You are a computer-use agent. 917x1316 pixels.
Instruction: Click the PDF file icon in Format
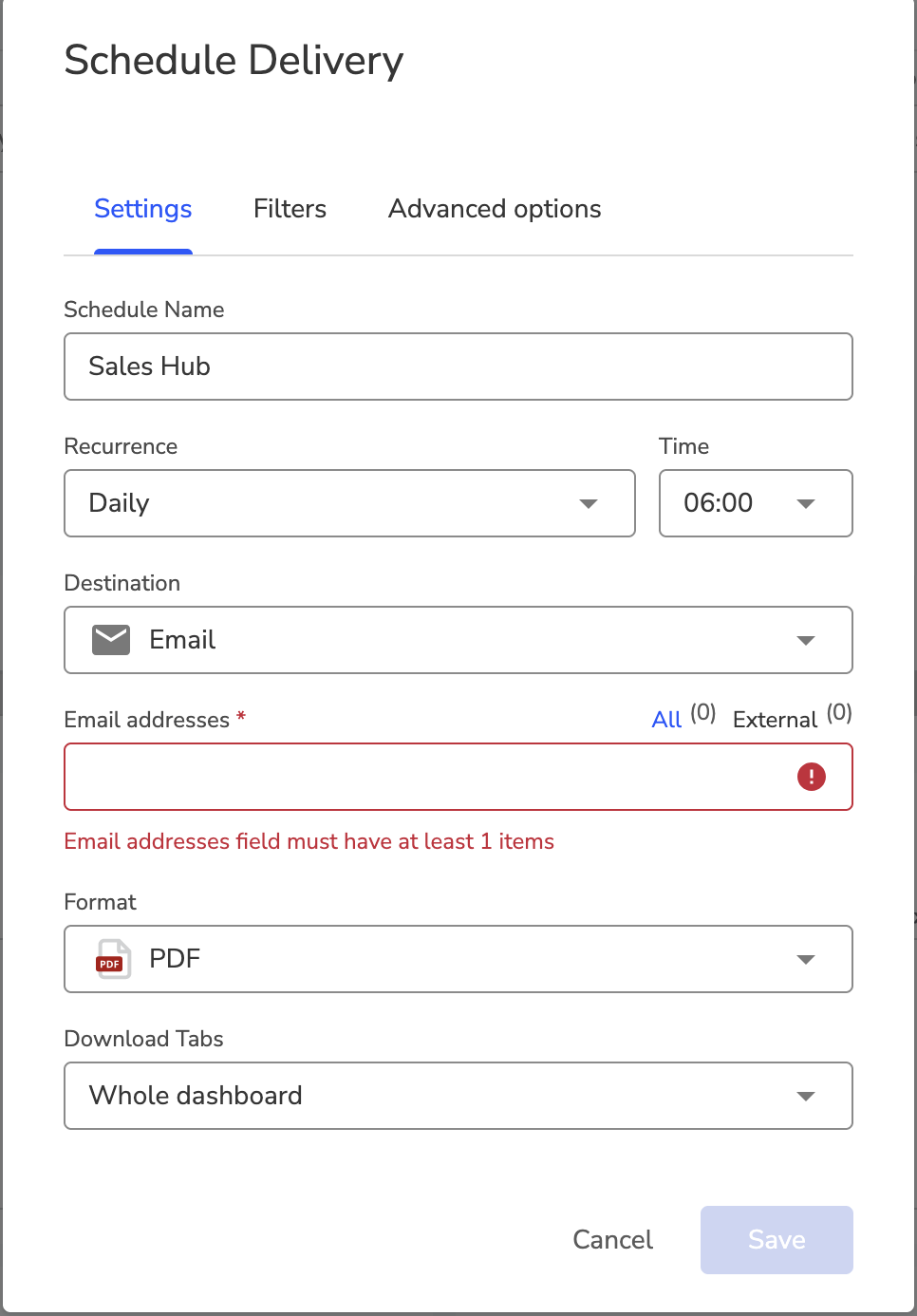pyautogui.click(x=113, y=959)
